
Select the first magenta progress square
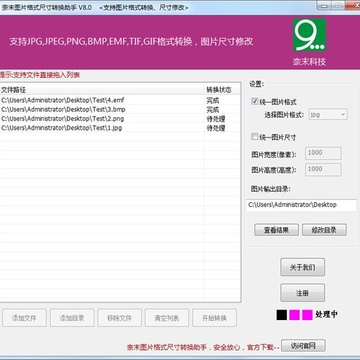[295, 315]
